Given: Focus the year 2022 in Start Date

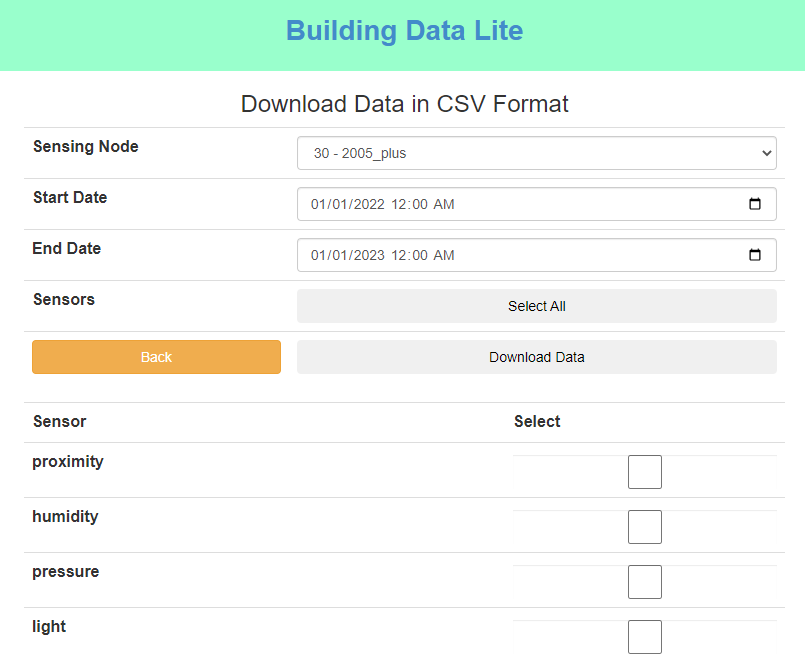Looking at the screenshot, I should click(367, 204).
